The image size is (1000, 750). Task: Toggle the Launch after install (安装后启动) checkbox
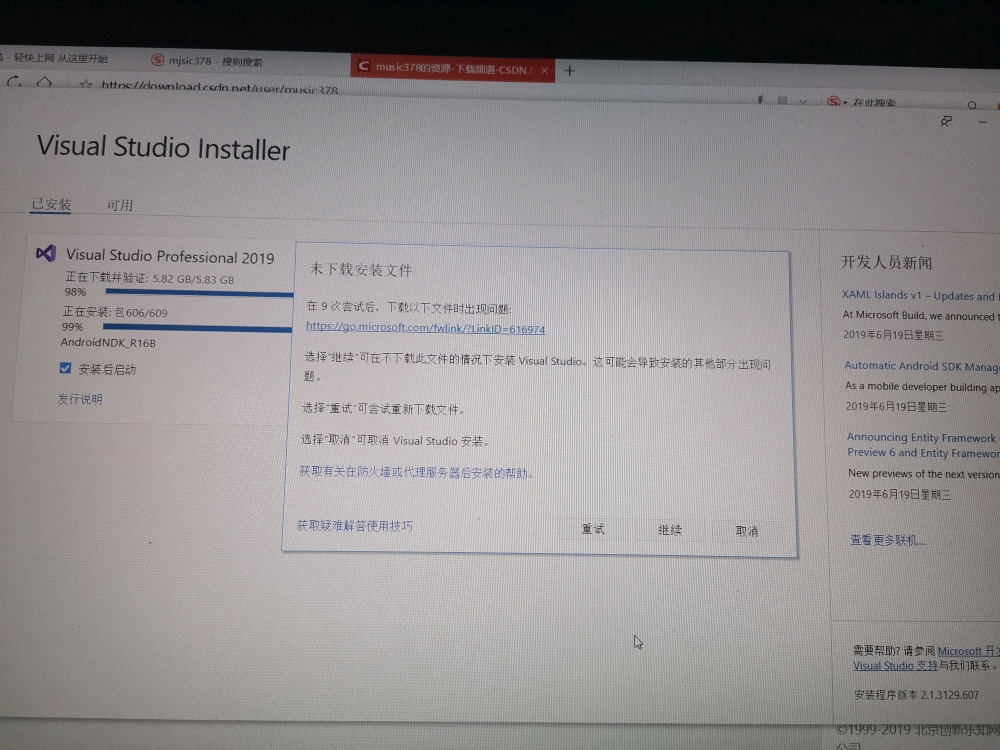pos(65,368)
